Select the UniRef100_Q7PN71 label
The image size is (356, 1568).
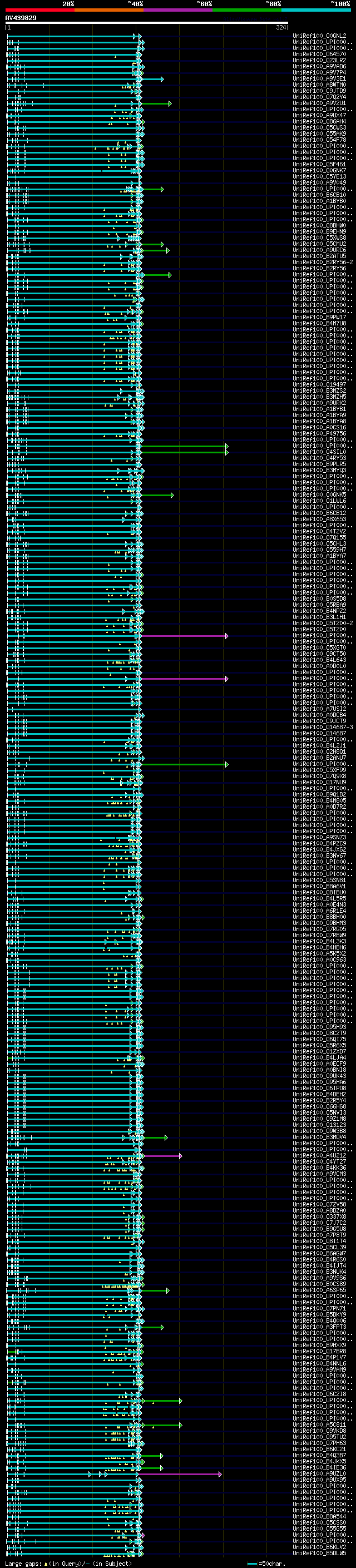pos(319,1308)
